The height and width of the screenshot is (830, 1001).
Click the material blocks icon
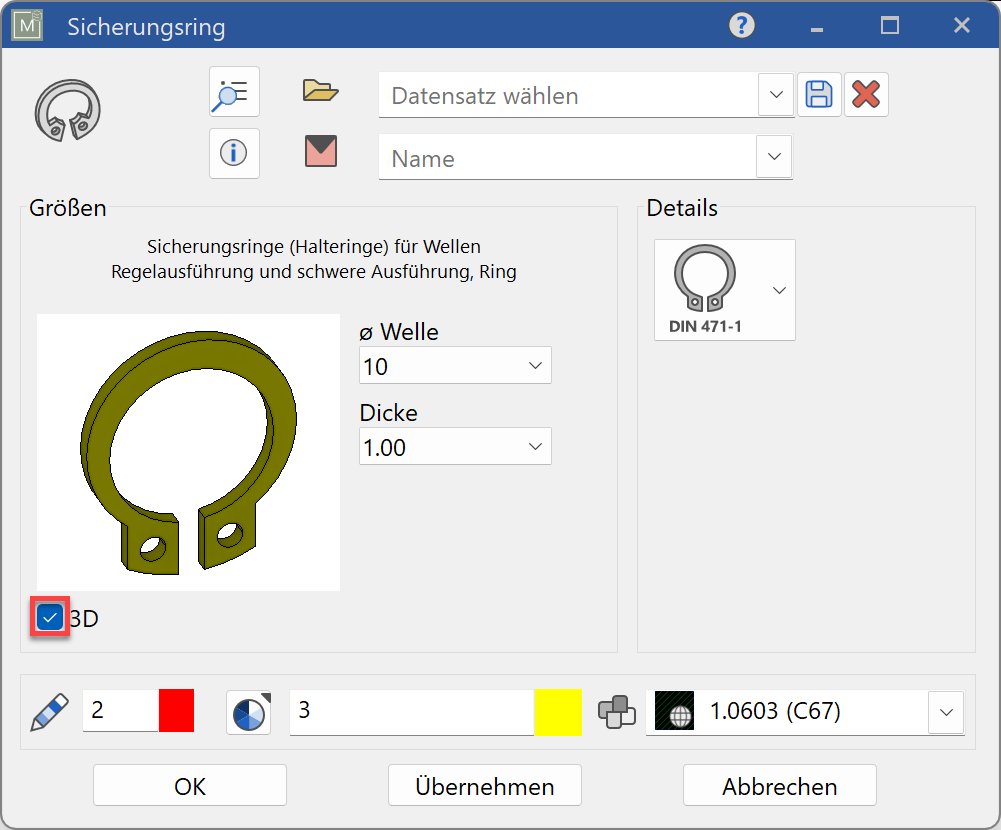617,712
